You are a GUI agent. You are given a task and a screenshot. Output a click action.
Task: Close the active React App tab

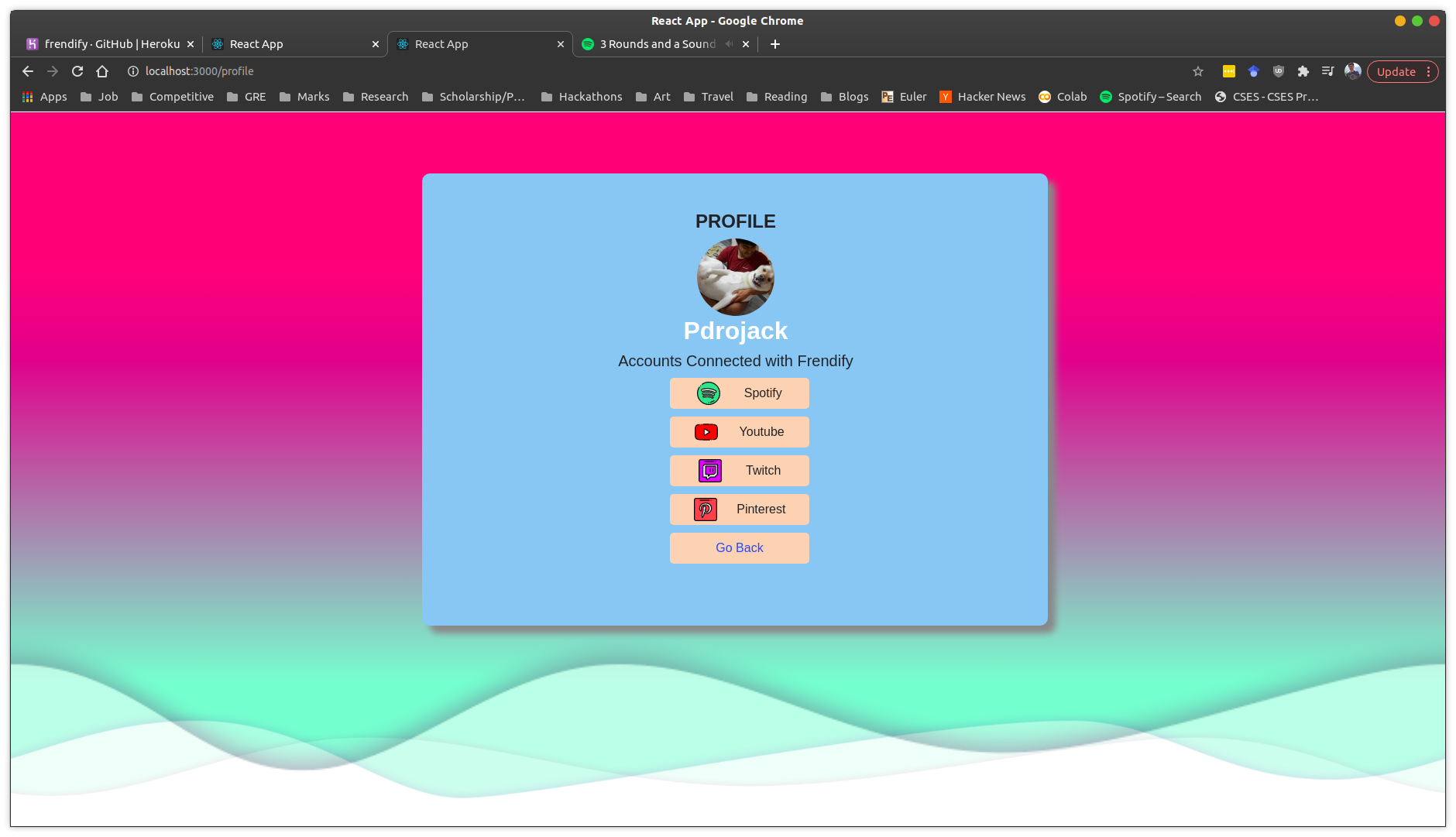click(561, 44)
